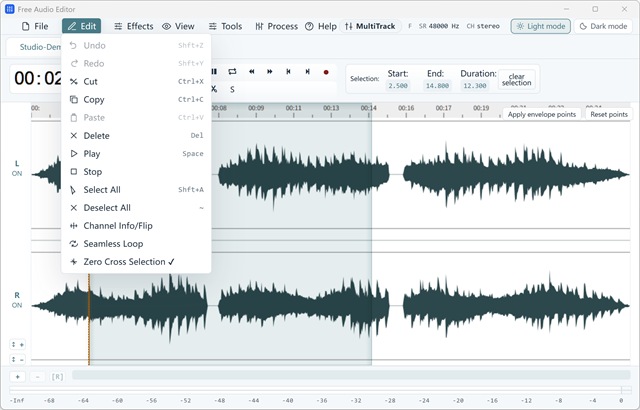Click the [R] reset zoom button

[57, 377]
